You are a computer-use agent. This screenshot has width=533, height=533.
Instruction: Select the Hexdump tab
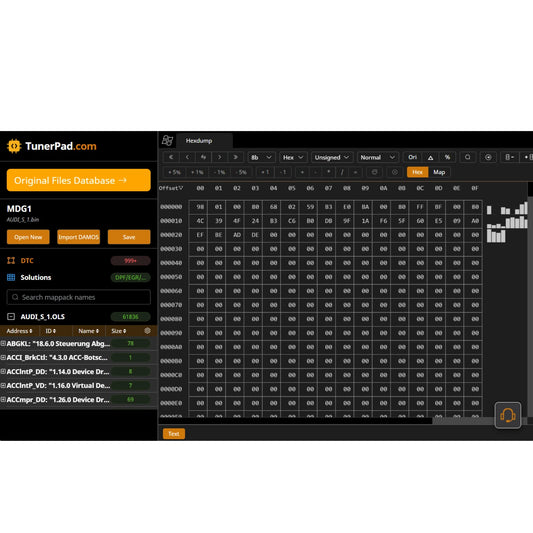[204, 141]
